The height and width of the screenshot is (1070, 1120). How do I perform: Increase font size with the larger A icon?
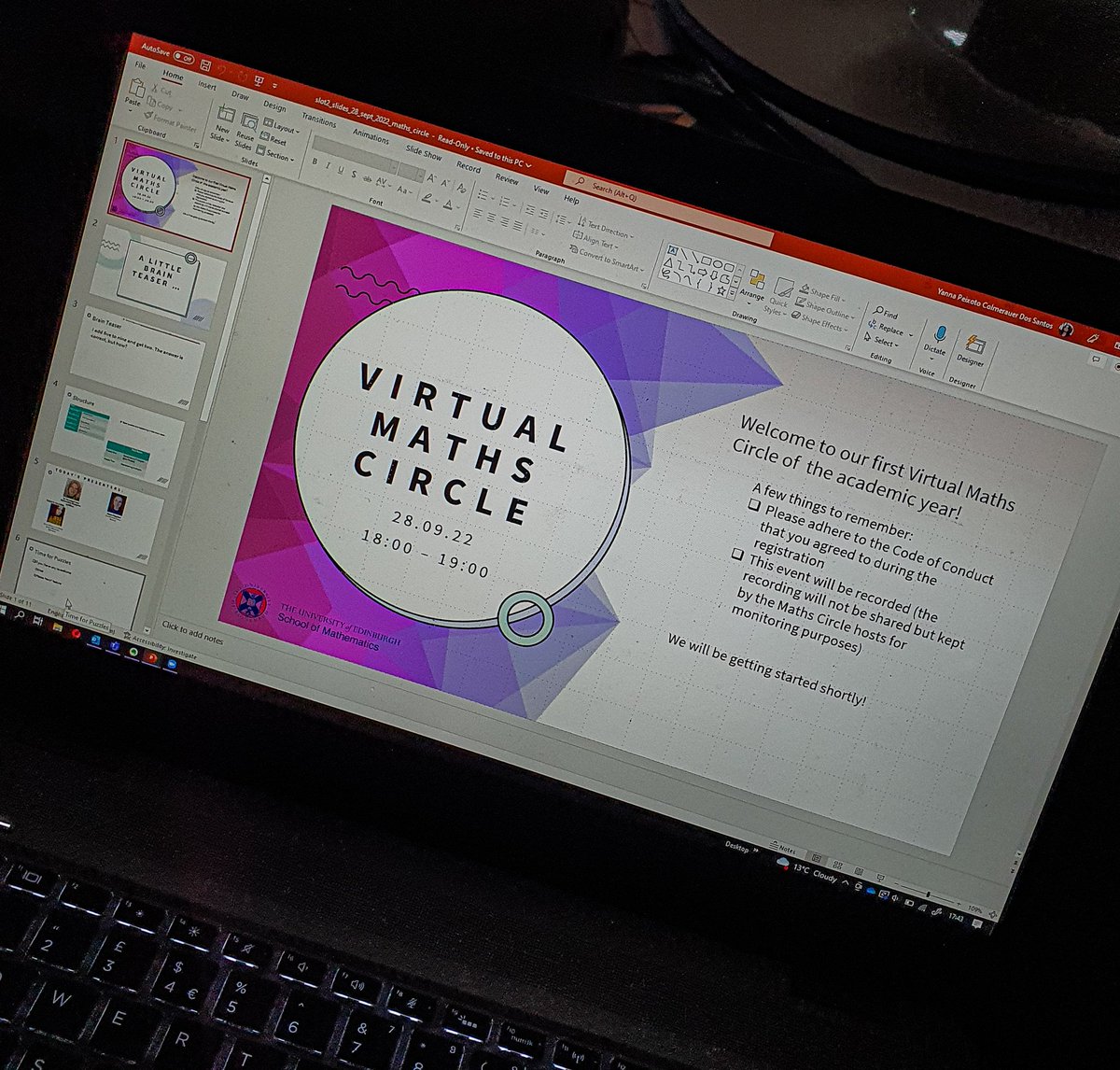tap(430, 178)
